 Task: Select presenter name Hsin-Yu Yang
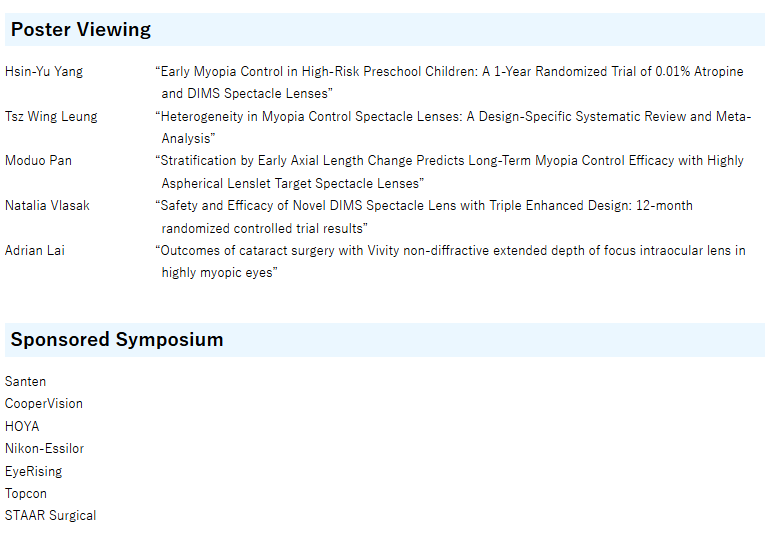pyautogui.click(x=44, y=72)
